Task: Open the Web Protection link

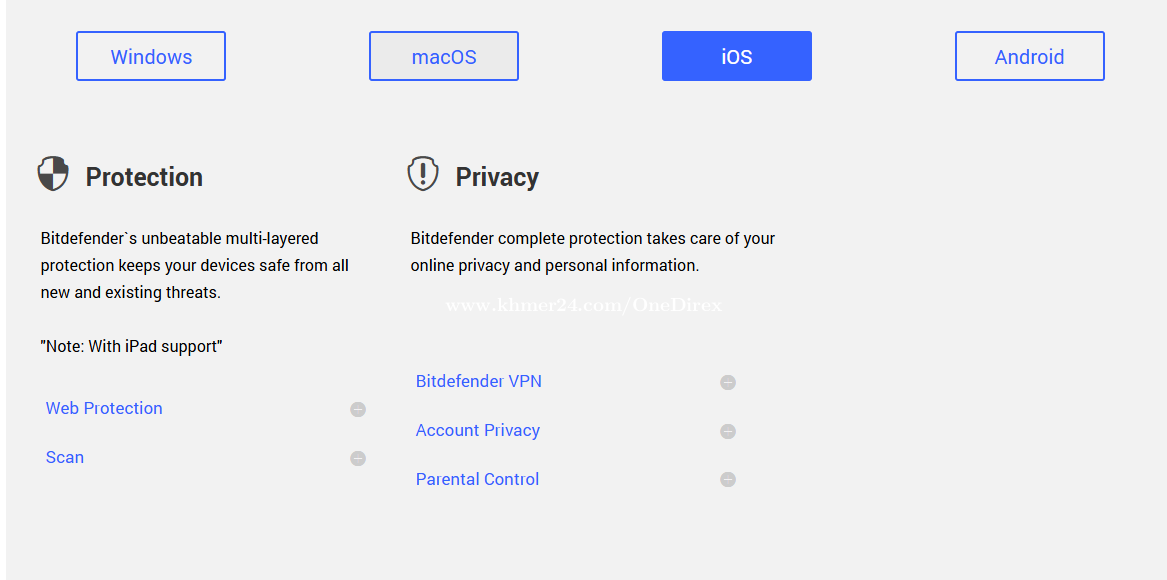Action: pos(104,408)
